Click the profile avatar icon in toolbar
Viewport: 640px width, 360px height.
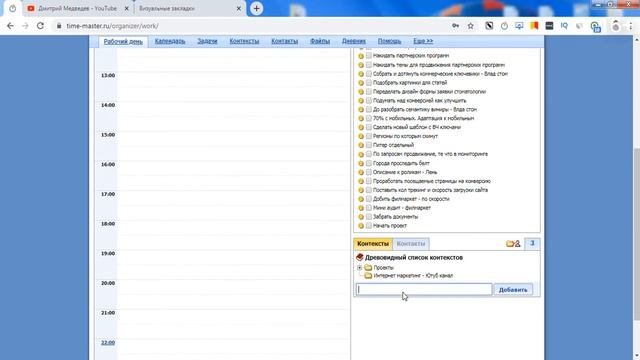[616, 26]
